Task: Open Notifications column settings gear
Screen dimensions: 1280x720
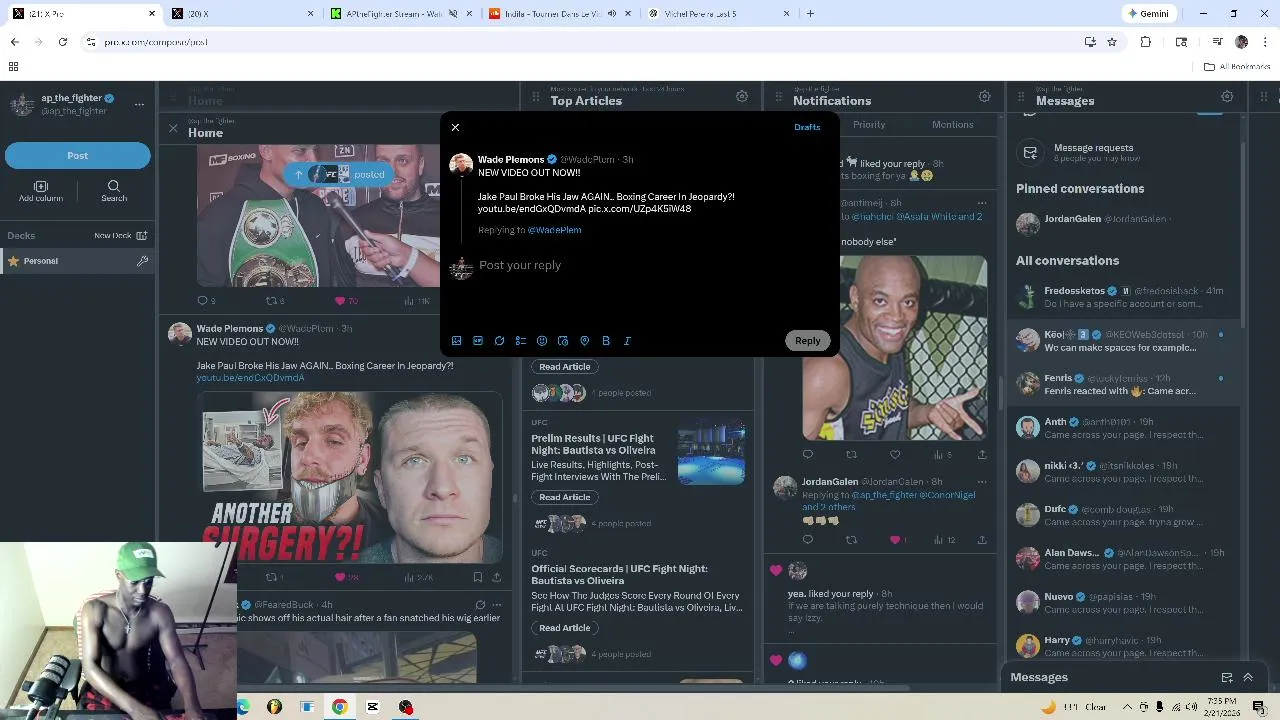Action: tap(985, 97)
